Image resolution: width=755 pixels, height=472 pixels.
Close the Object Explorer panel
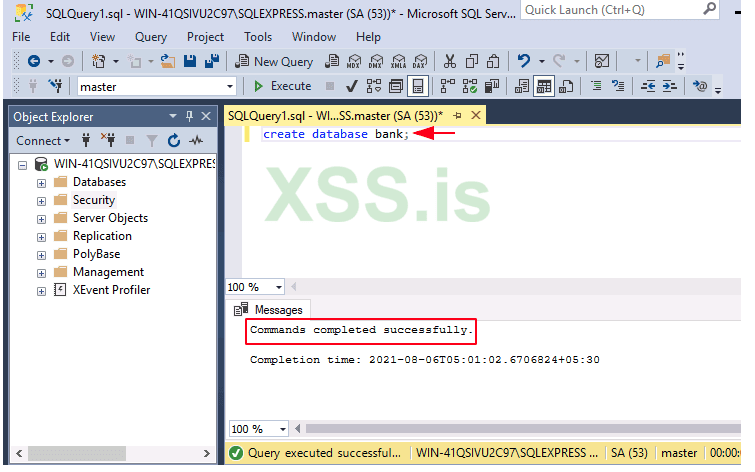pyautogui.click(x=206, y=116)
